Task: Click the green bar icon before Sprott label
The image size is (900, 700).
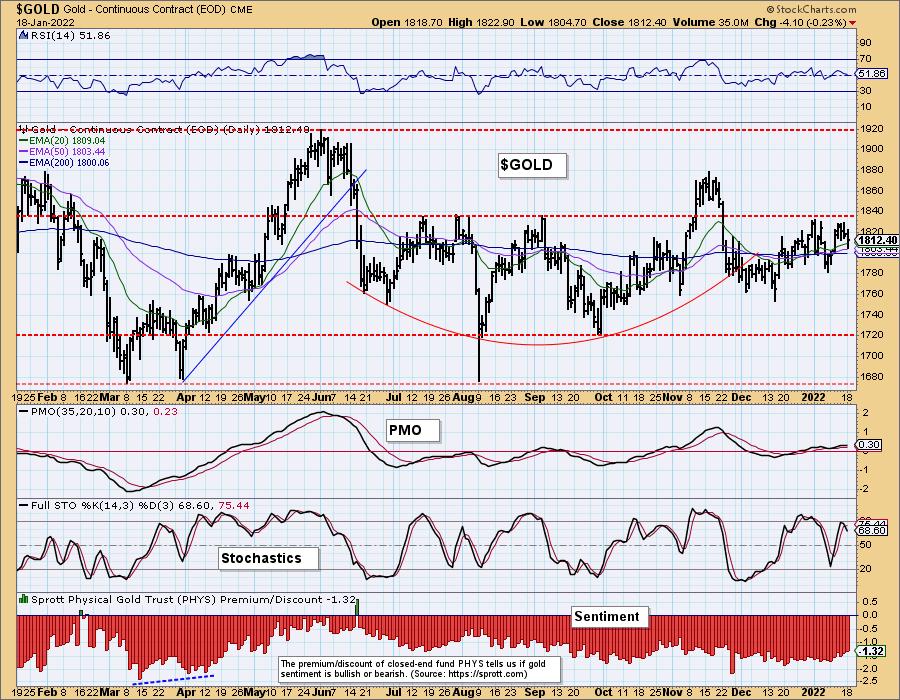Action: pyautogui.click(x=23, y=599)
